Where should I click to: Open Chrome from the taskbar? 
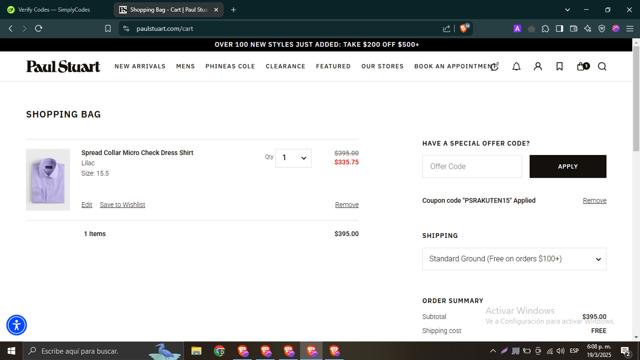[x=220, y=351]
